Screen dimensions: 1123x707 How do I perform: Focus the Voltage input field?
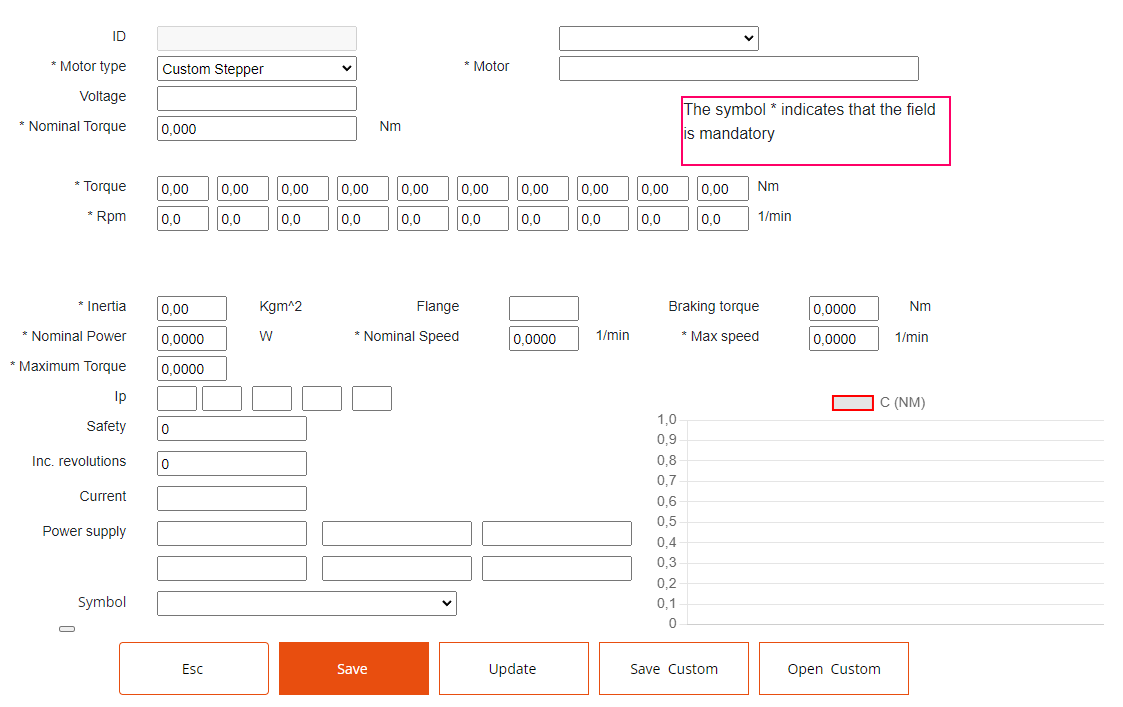coord(256,98)
